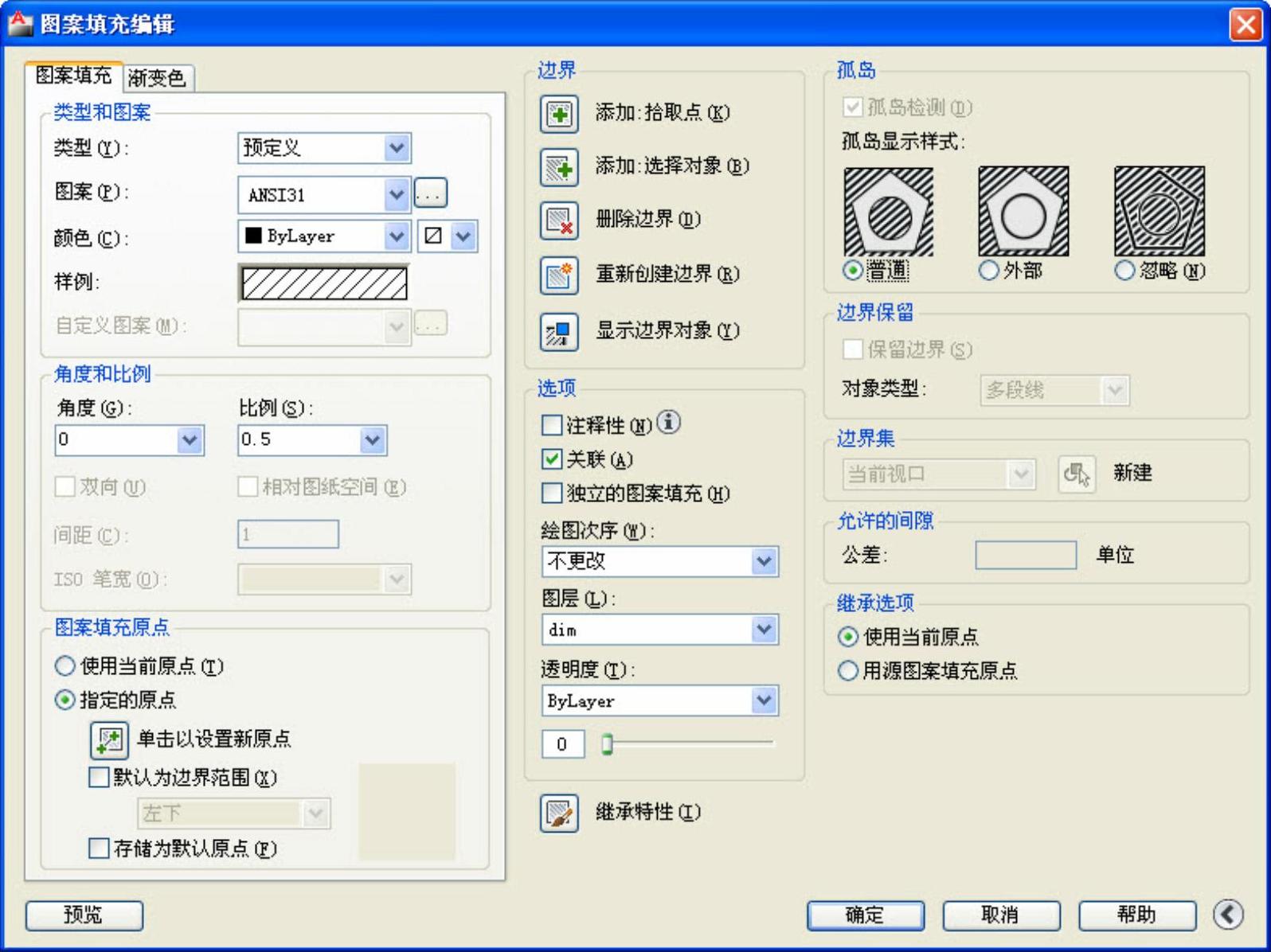
Task: Open the pattern browse ellipsis button
Action: point(431,193)
